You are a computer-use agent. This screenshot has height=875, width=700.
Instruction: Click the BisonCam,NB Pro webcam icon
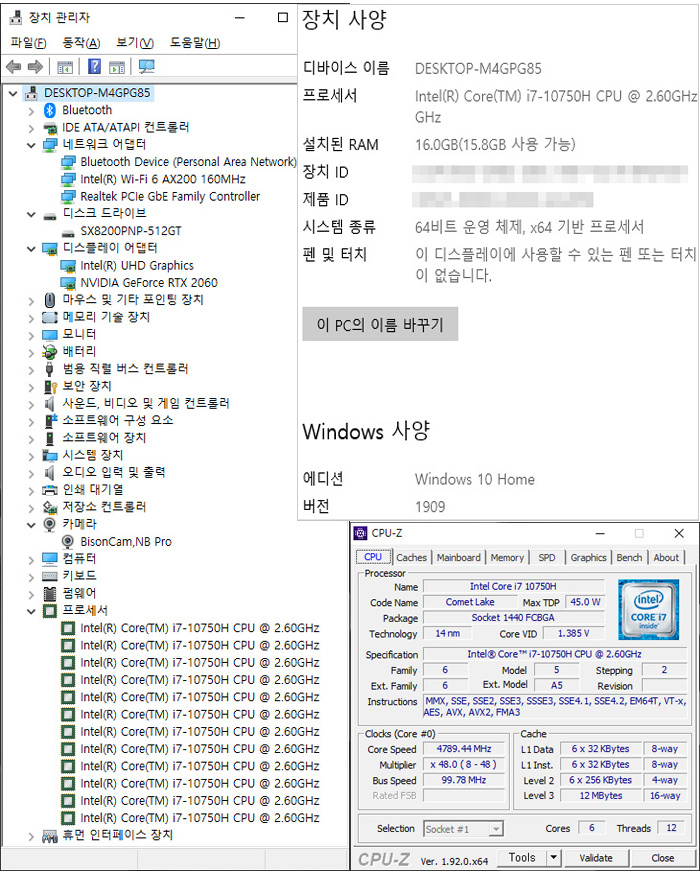click(68, 541)
